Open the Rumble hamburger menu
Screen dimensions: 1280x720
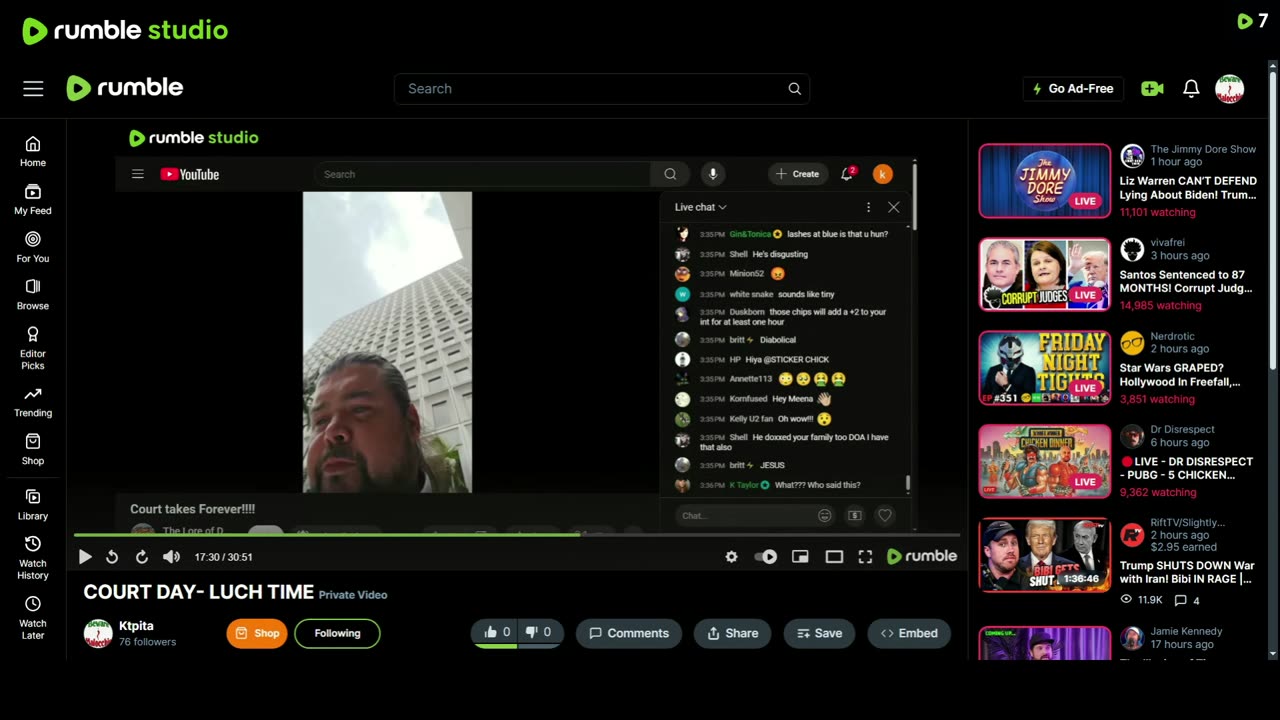33,89
